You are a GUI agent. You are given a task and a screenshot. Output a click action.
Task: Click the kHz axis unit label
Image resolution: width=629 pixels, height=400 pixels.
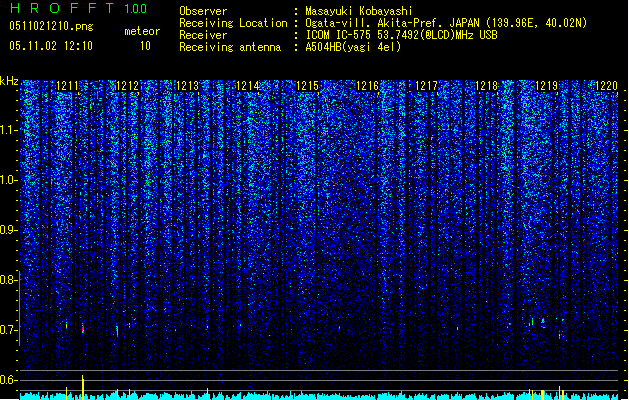click(x=9, y=81)
